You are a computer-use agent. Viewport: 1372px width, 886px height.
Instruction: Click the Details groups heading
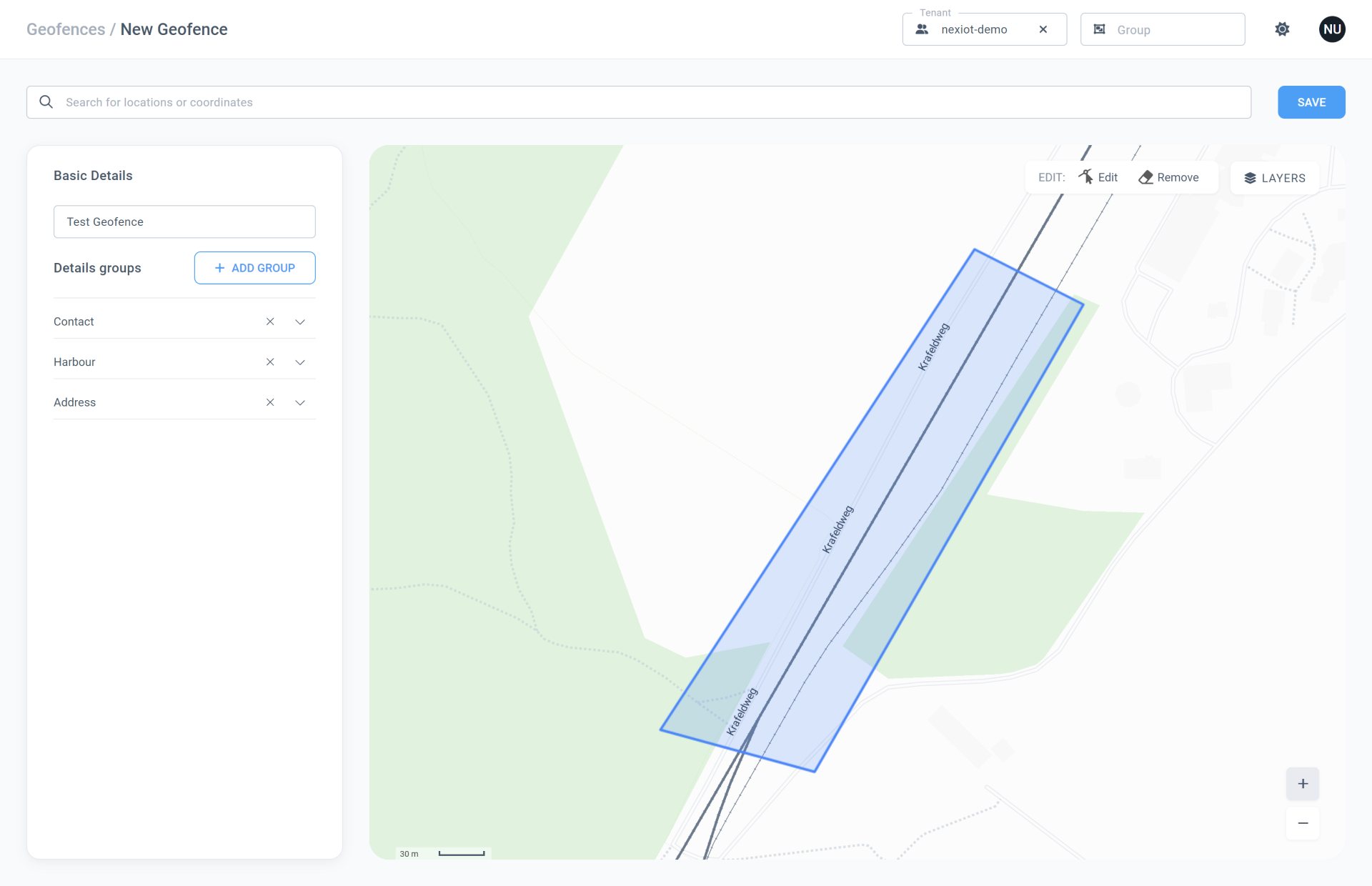click(97, 268)
